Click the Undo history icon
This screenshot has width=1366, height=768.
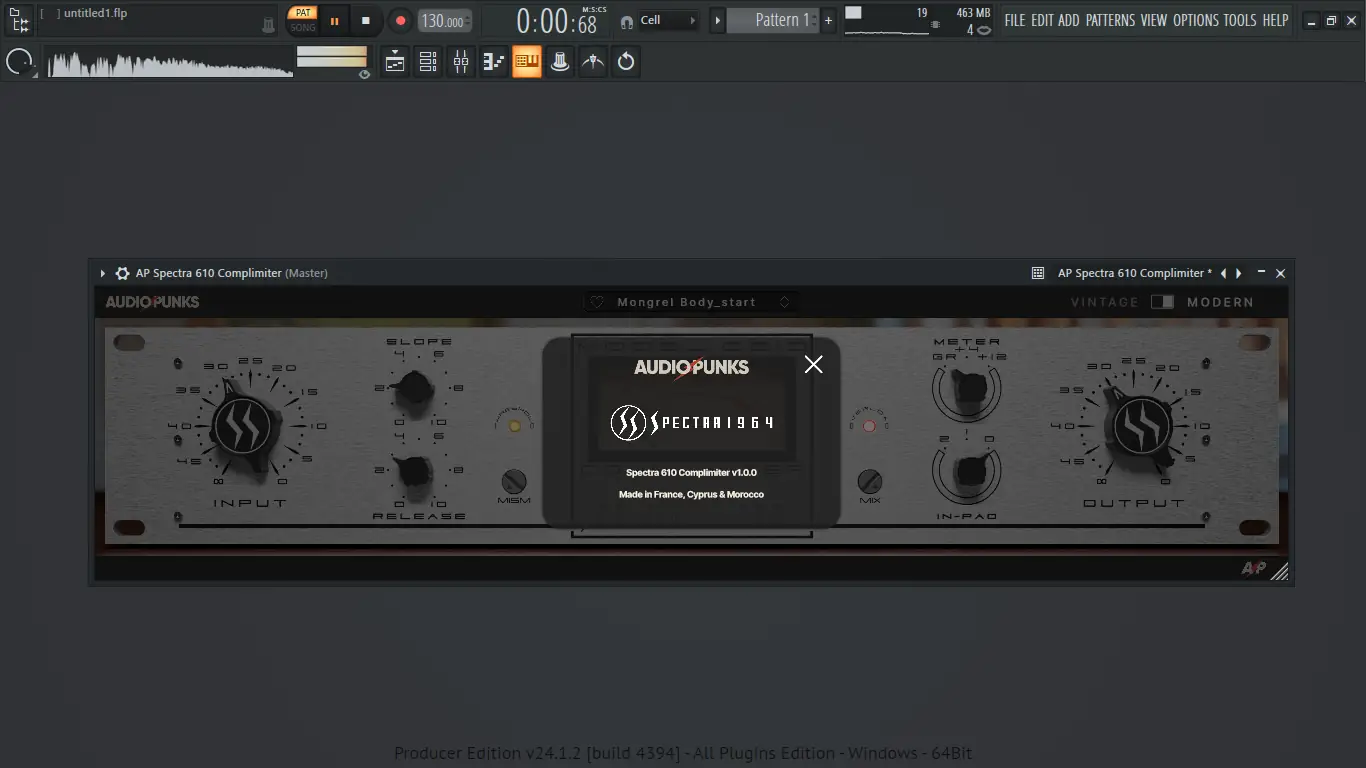click(x=626, y=61)
